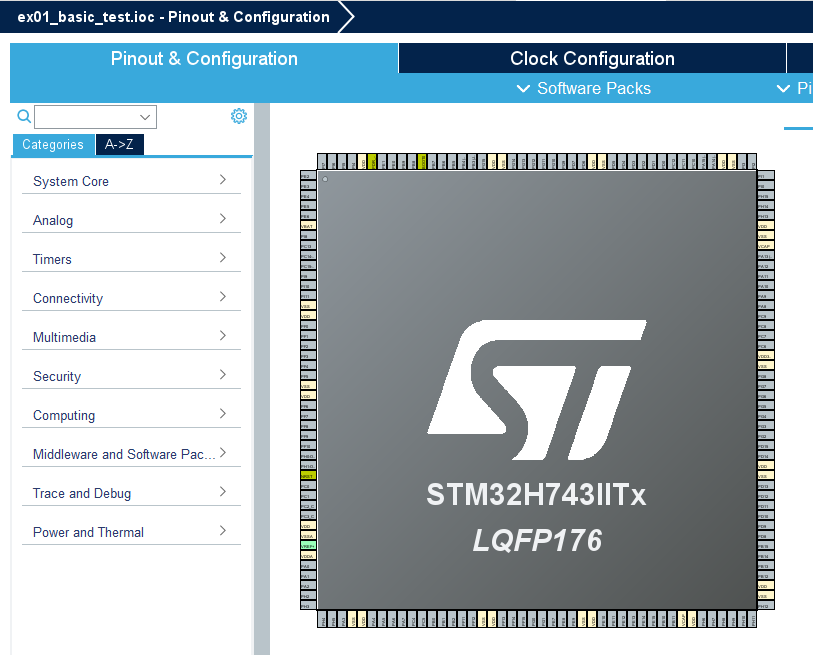Viewport: 813px width, 655px height.
Task: Switch to the Pinout & Configuration tab
Action: (x=204, y=59)
